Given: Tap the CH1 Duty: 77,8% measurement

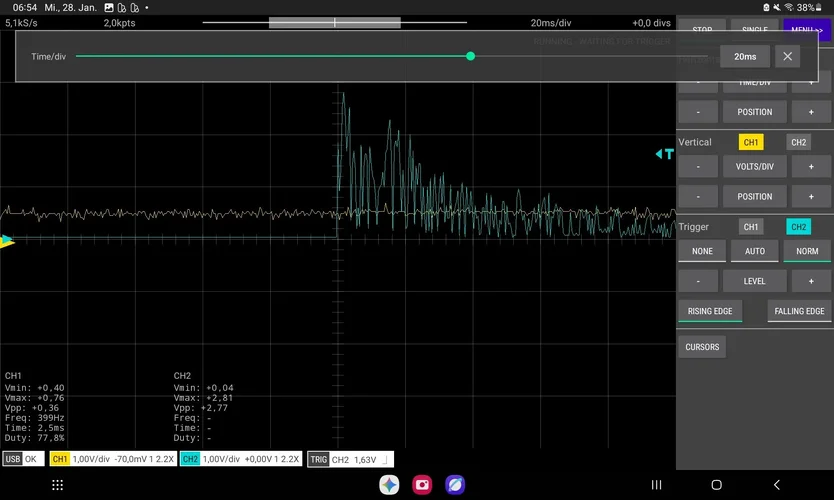Looking at the screenshot, I should tap(35, 438).
